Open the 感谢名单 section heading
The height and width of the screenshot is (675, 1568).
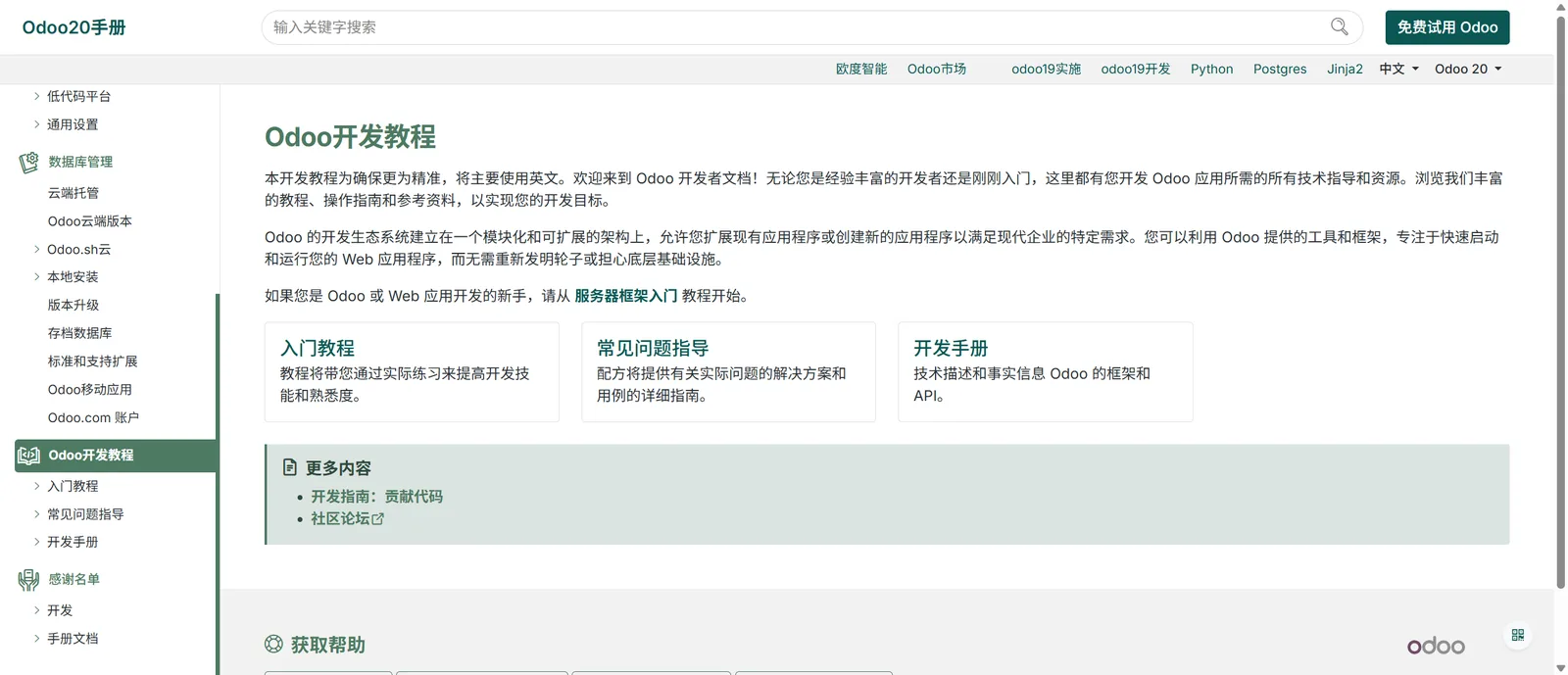click(74, 579)
